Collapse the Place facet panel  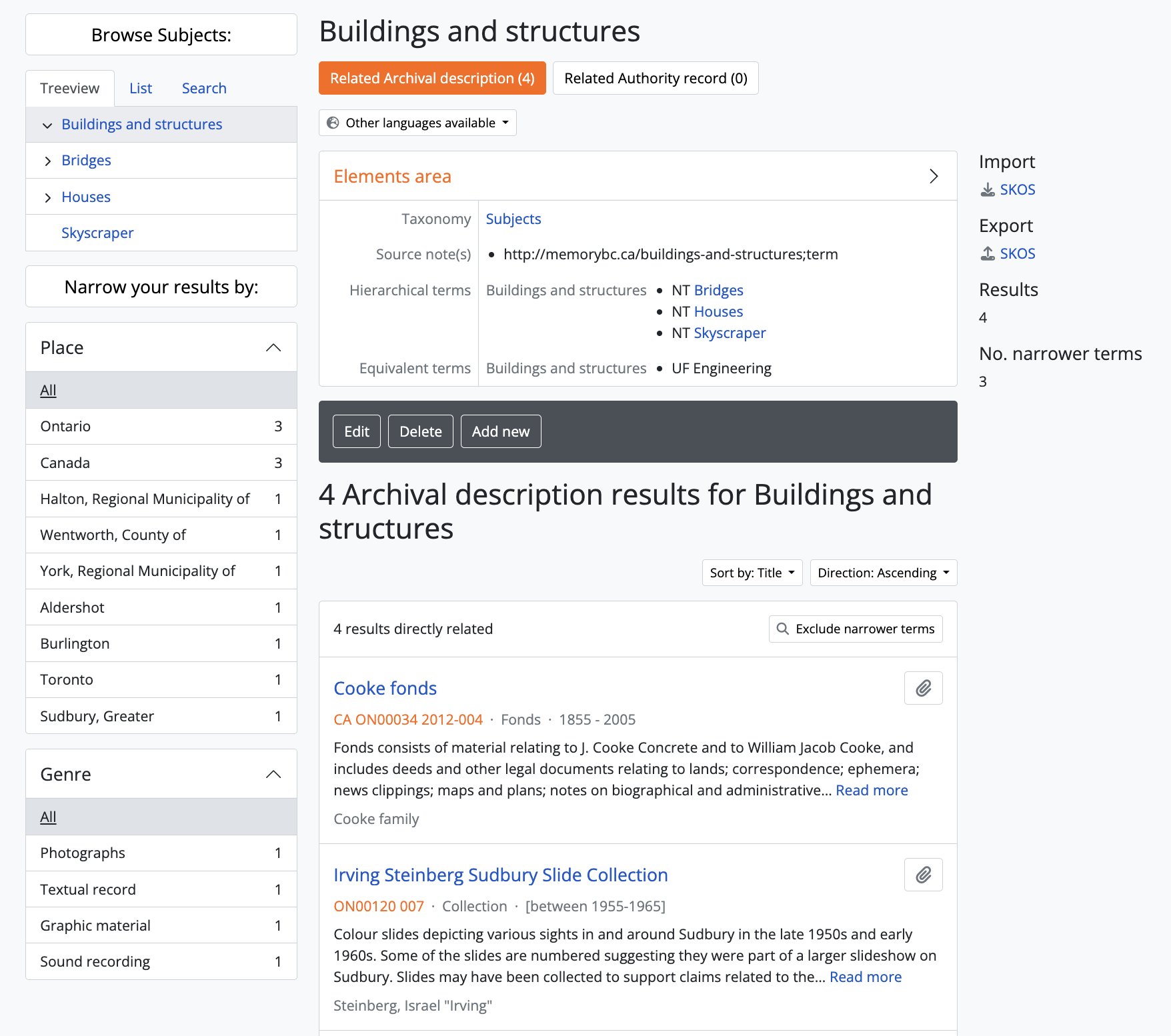point(273,347)
